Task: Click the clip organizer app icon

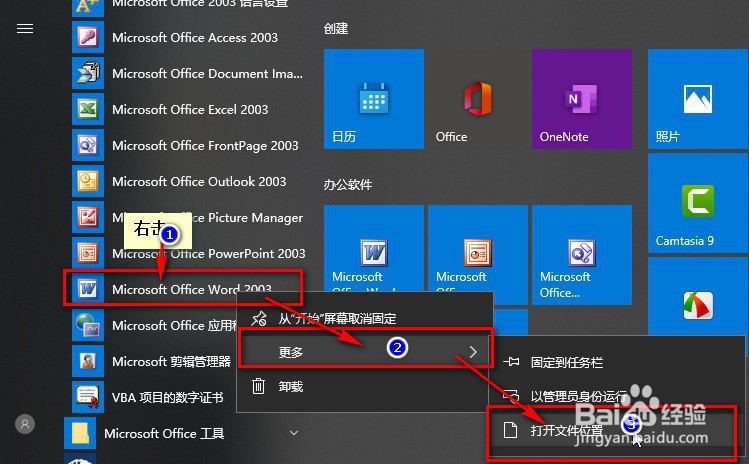Action: (88, 361)
